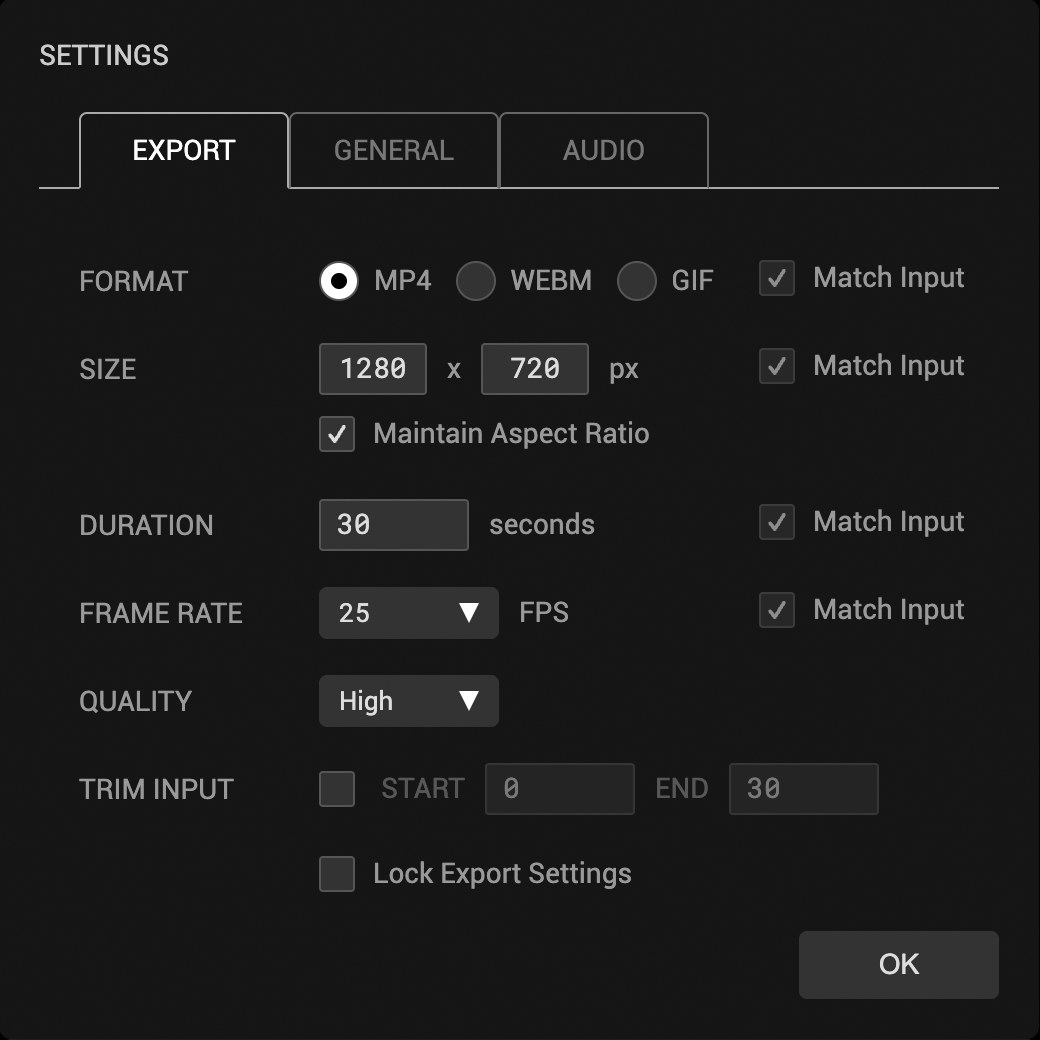
Task: Toggle Match Input checkbox for Duration
Action: (777, 522)
